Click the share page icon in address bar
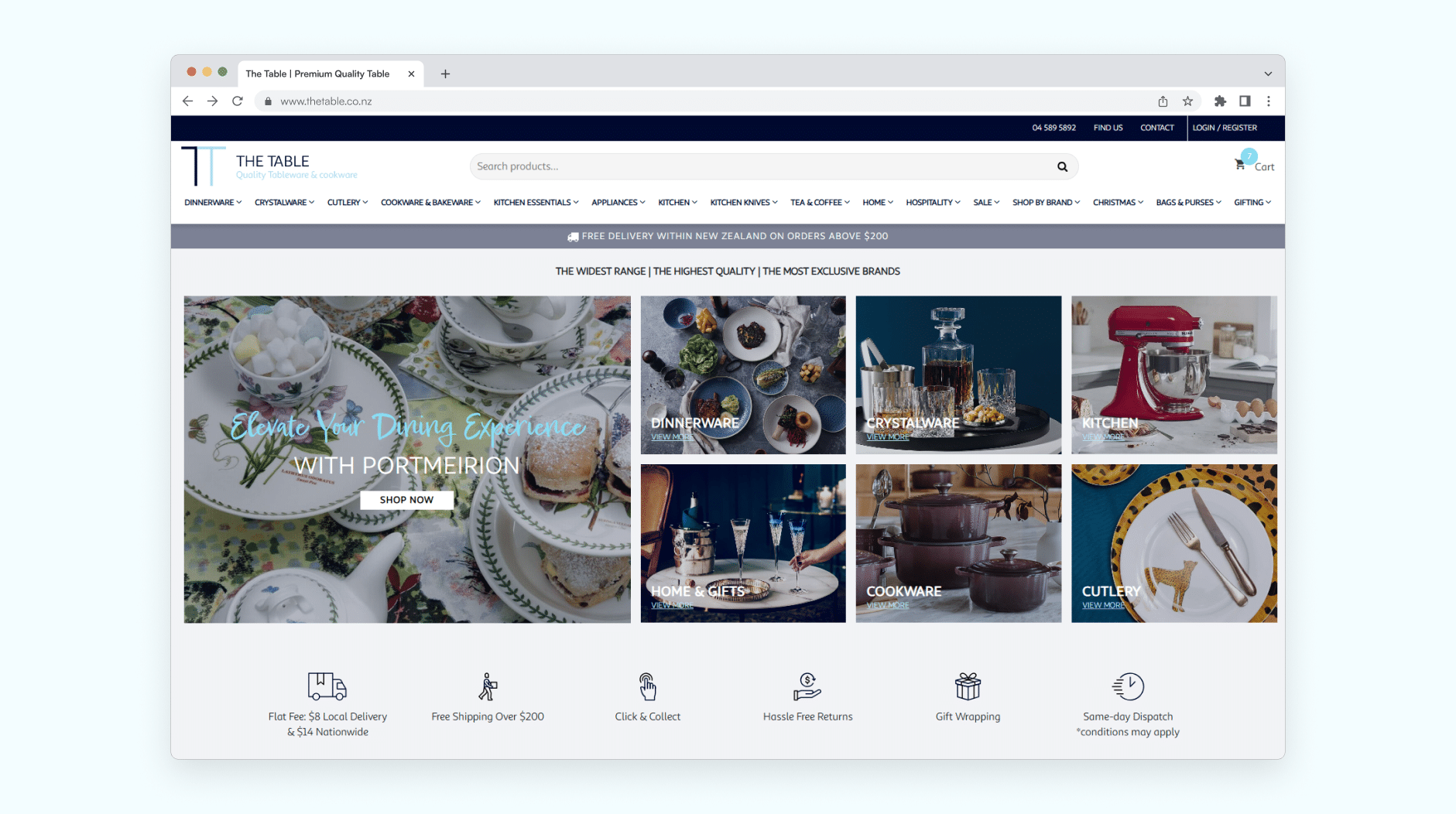Image resolution: width=1456 pixels, height=814 pixels. pos(1163,101)
